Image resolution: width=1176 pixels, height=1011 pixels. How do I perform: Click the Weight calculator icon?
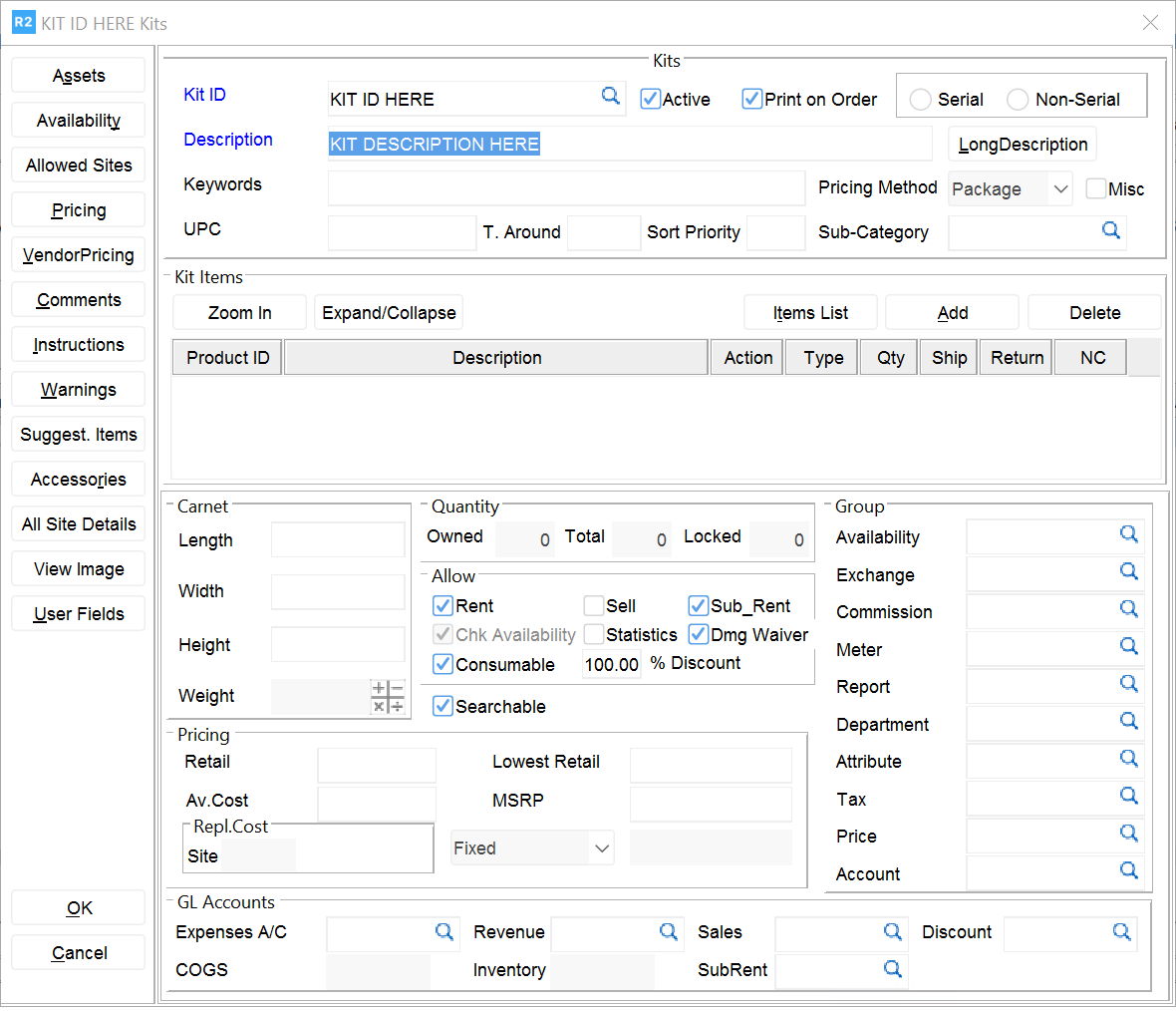point(388,697)
